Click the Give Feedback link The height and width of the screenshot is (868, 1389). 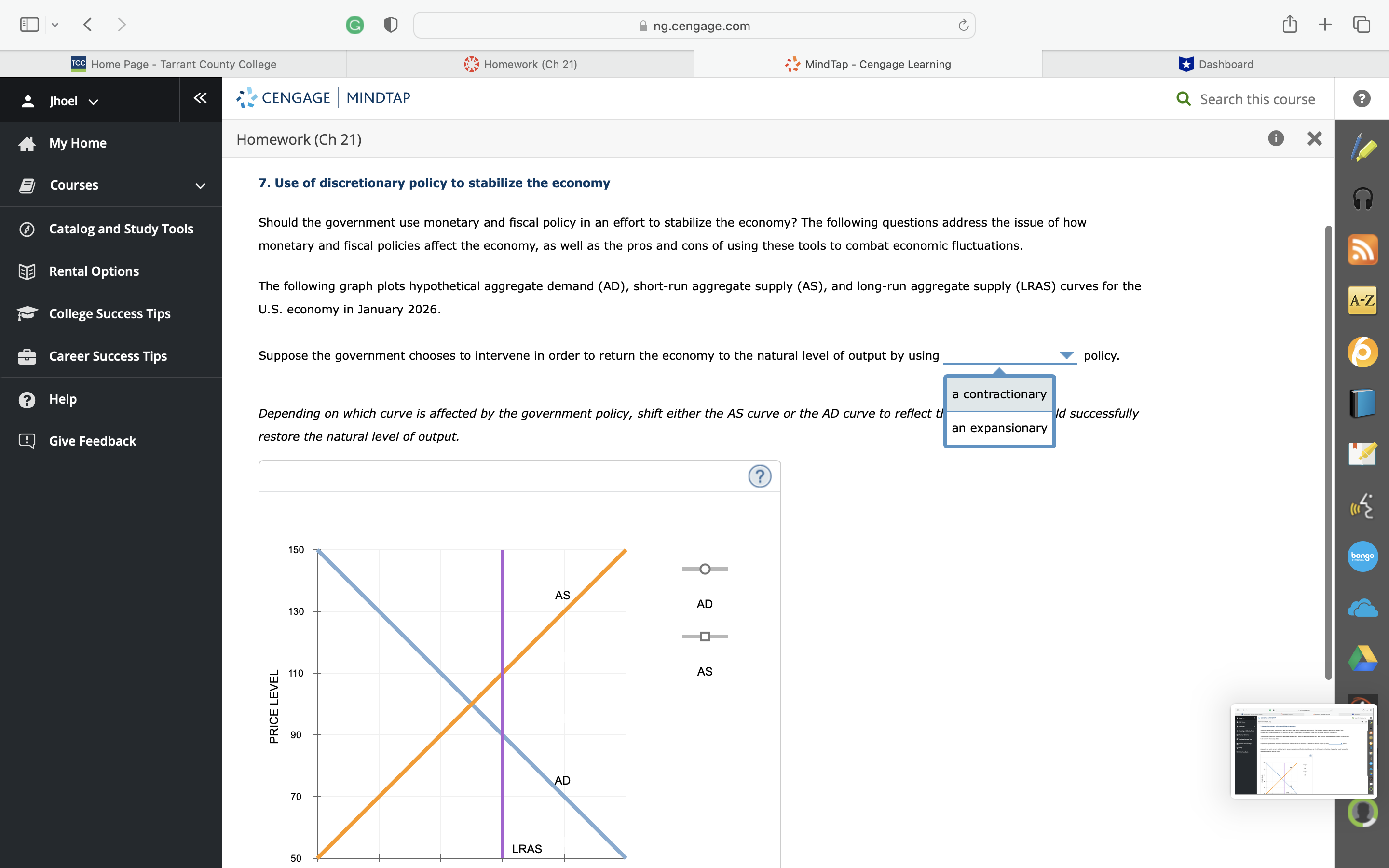[x=93, y=441]
